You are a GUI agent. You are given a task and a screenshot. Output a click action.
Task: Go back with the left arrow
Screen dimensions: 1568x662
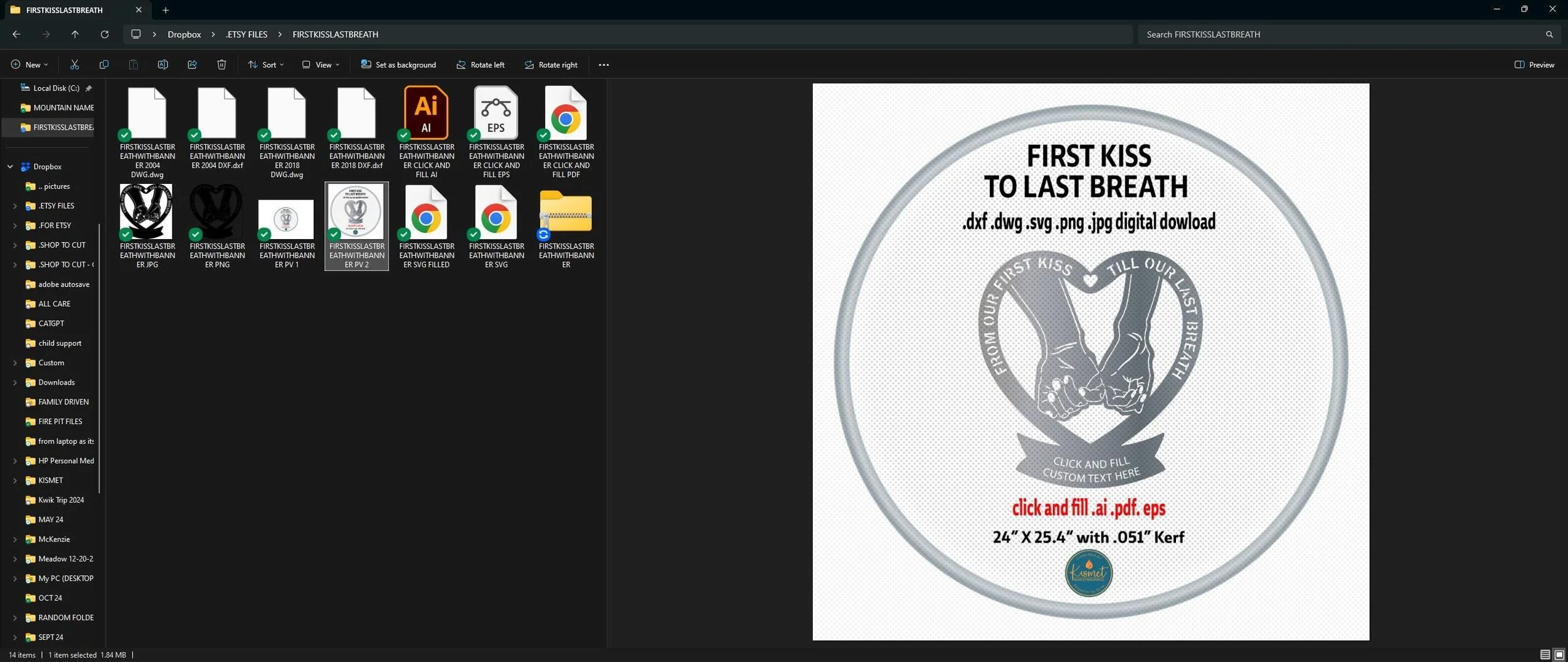coord(16,35)
